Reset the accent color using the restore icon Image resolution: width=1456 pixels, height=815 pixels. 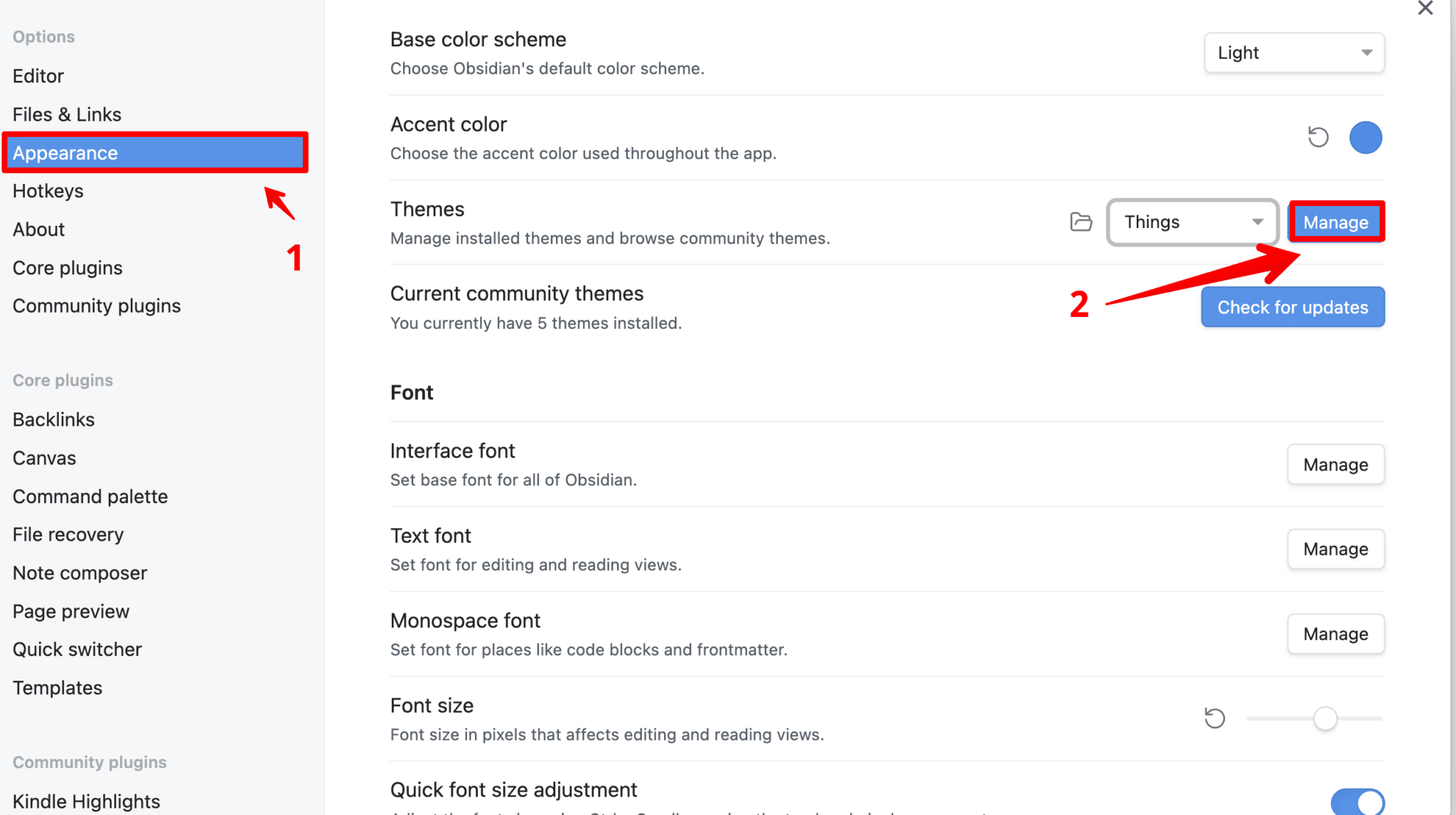pos(1318,137)
